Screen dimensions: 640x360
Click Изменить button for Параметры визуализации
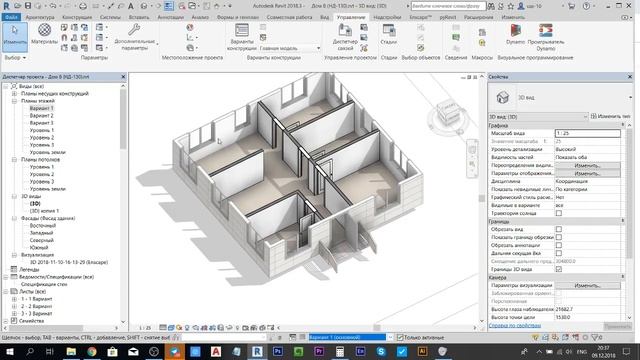click(588, 285)
